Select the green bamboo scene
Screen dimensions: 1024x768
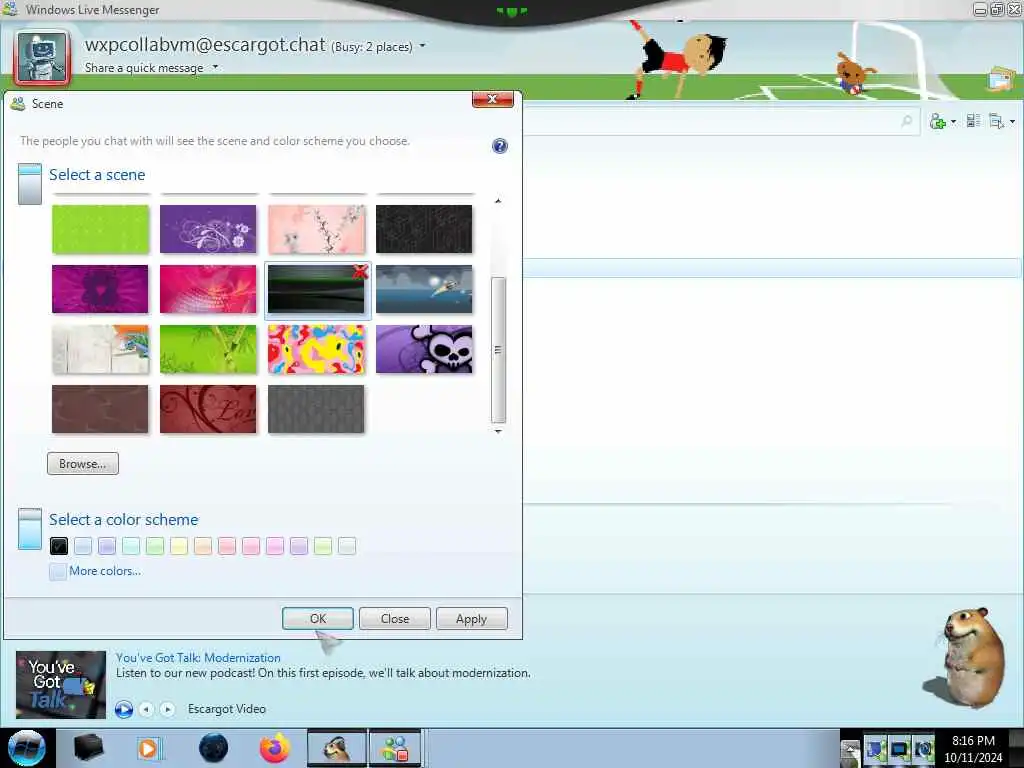208,349
